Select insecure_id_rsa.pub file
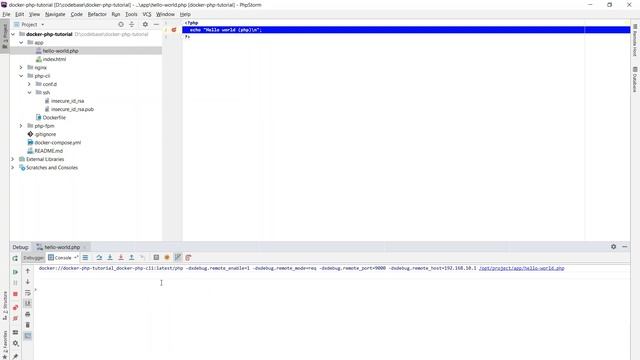 pyautogui.click(x=72, y=109)
